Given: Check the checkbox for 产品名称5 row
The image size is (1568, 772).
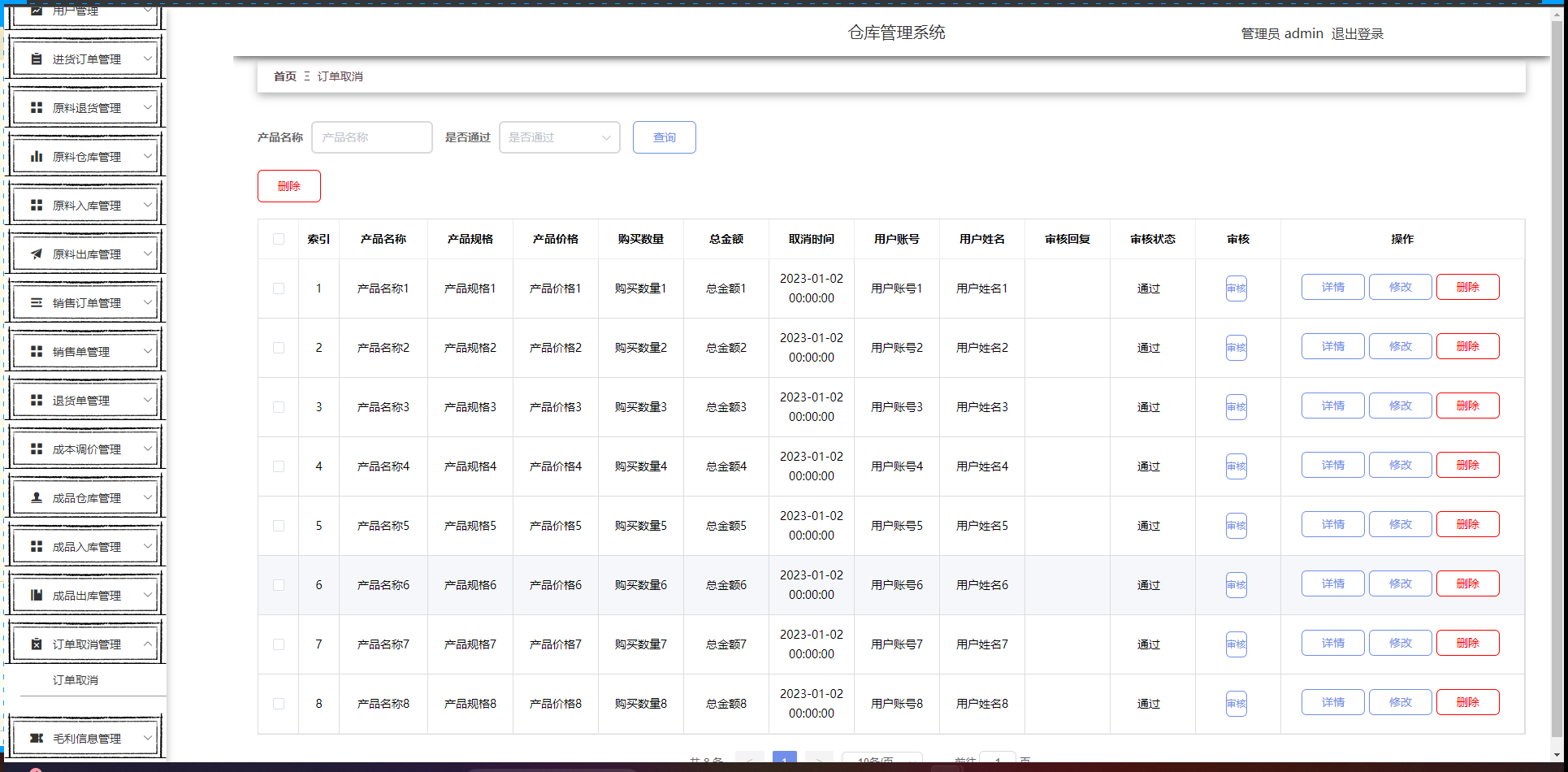Looking at the screenshot, I should pyautogui.click(x=279, y=526).
